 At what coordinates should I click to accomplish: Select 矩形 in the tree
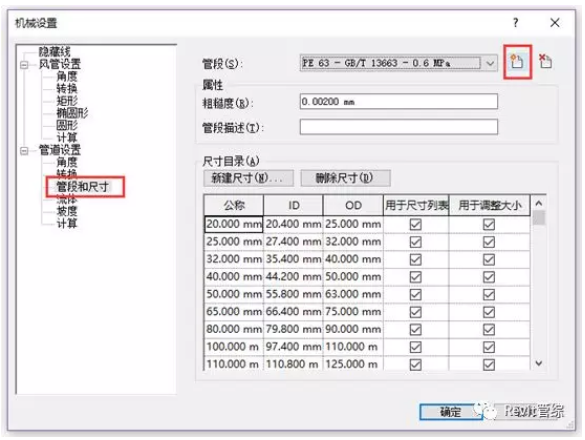67,101
